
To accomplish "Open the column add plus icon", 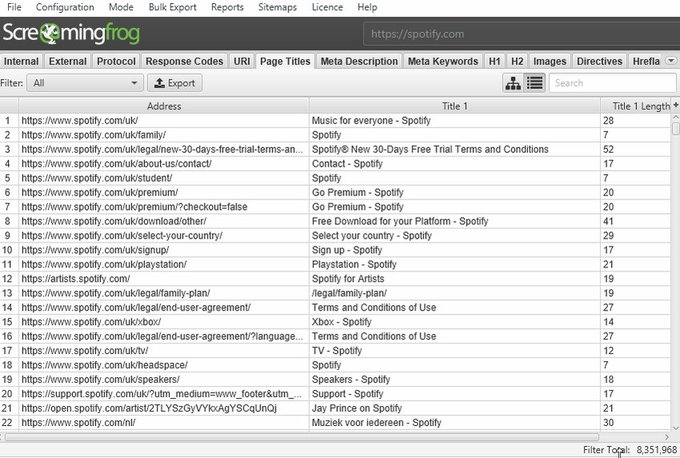I will click(x=675, y=105).
